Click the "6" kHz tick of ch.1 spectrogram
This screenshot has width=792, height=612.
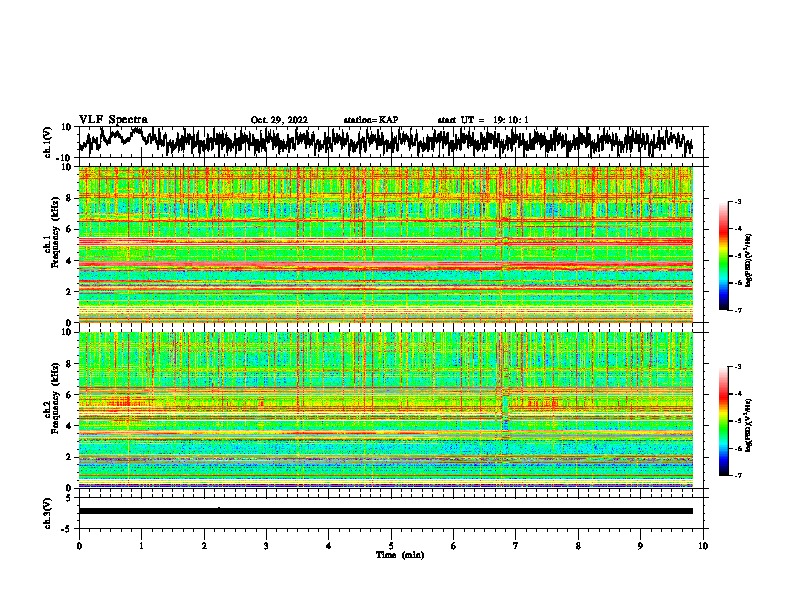[70, 229]
